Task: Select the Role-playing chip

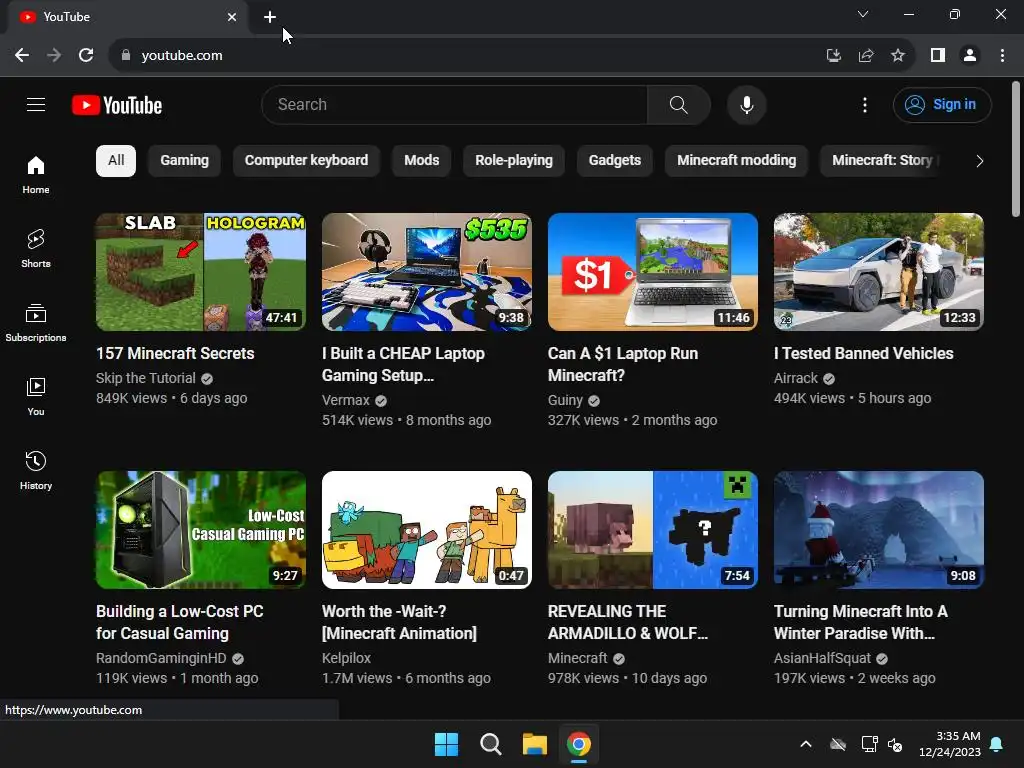Action: (x=514, y=161)
